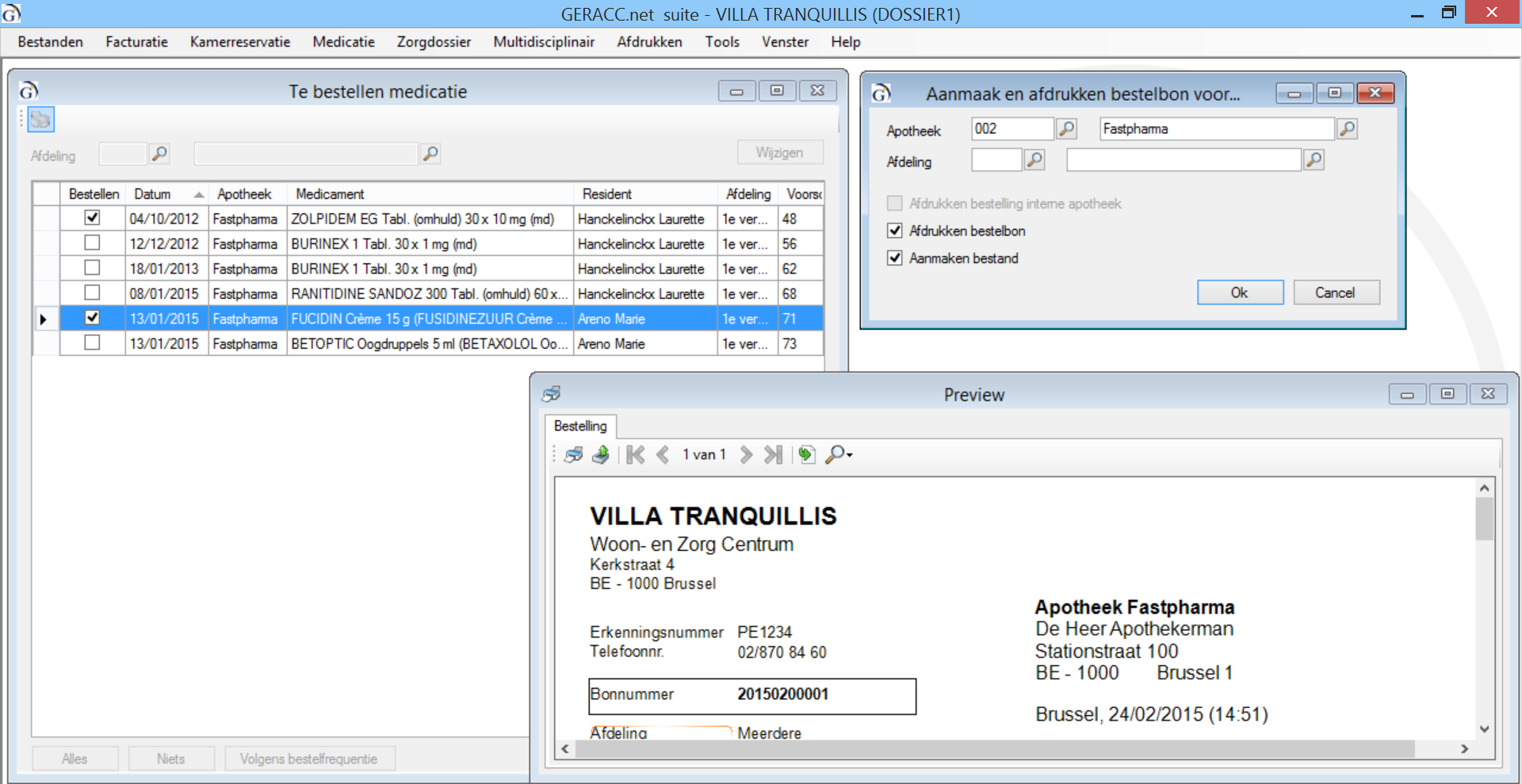Click the Alles button
1522x784 pixels.
click(x=75, y=759)
